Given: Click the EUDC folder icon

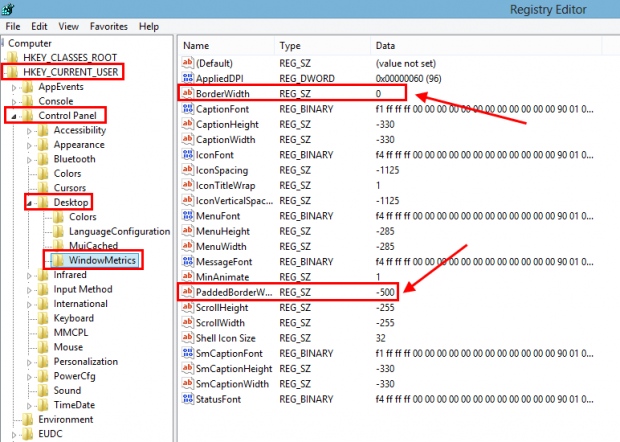Looking at the screenshot, I should point(28,434).
